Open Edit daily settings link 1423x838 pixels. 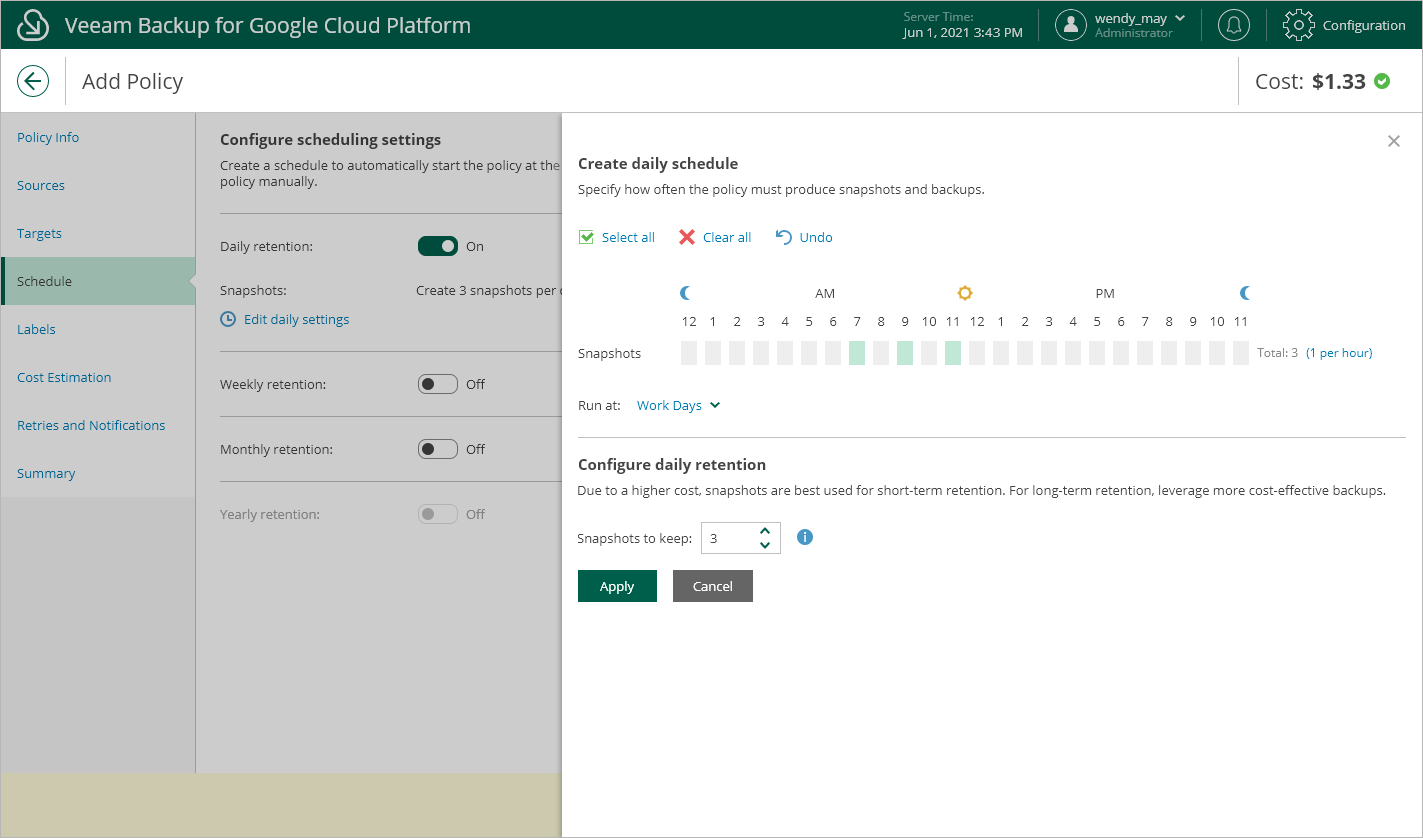click(x=297, y=319)
